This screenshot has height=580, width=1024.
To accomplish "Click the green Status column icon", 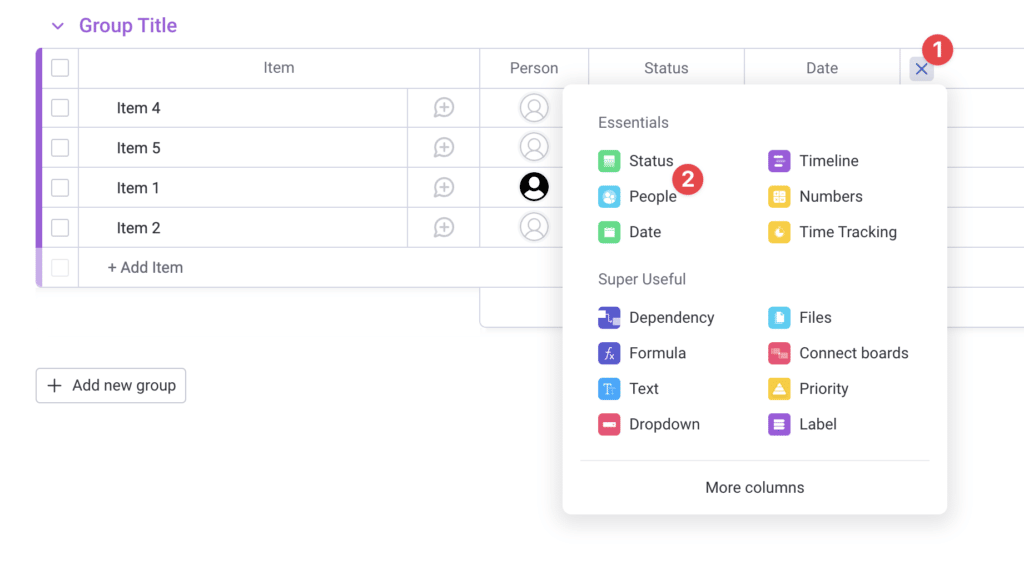I will tap(609, 161).
